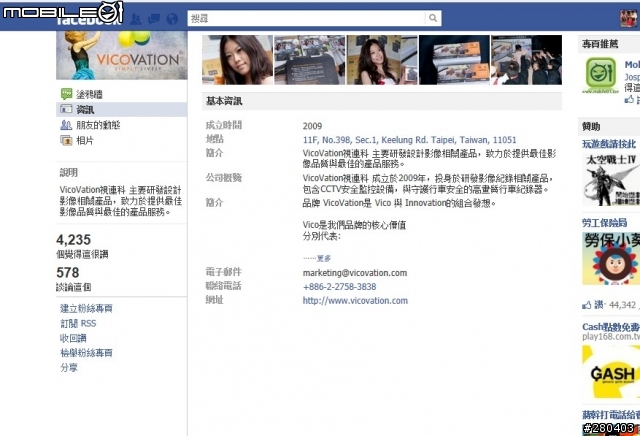Open http://www.vicovation.com website link
Image resolution: width=640 pixels, height=436 pixels.
pyautogui.click(x=355, y=301)
